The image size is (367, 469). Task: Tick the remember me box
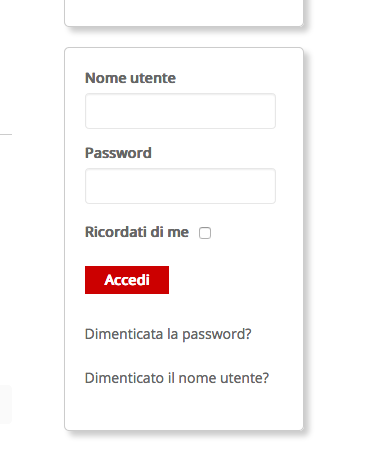click(x=205, y=233)
